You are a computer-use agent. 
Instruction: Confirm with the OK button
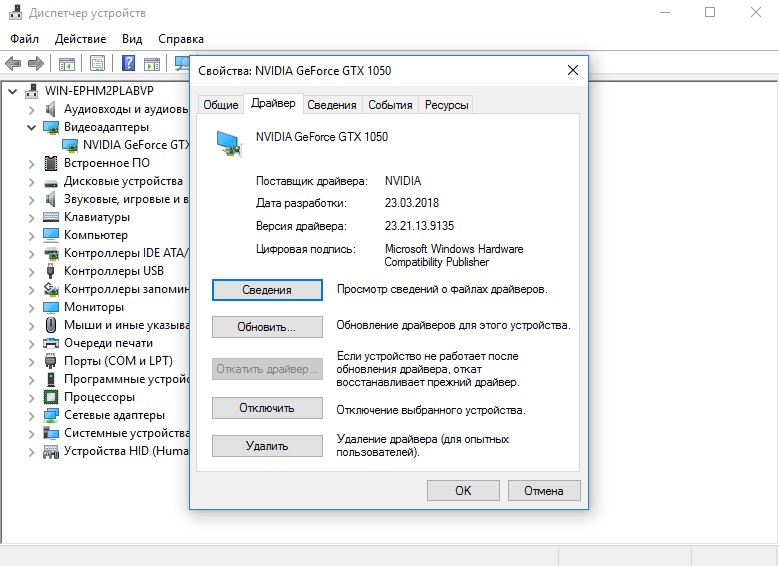click(x=463, y=490)
